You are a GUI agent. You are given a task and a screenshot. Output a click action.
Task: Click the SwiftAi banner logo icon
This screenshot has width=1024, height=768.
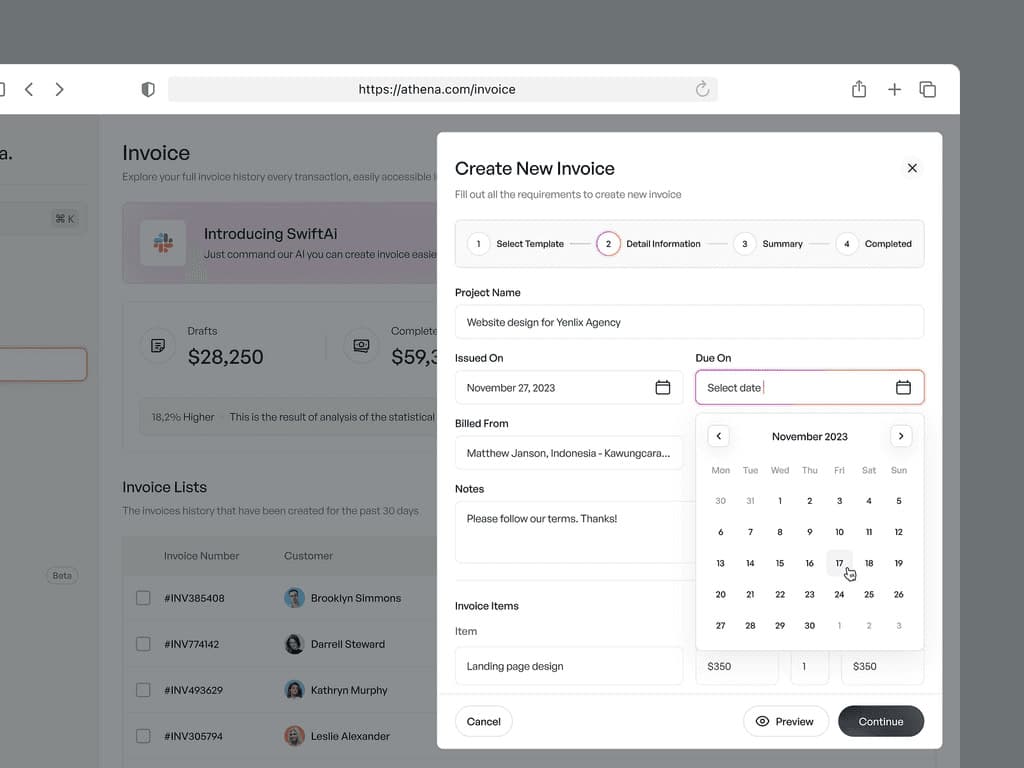[163, 243]
